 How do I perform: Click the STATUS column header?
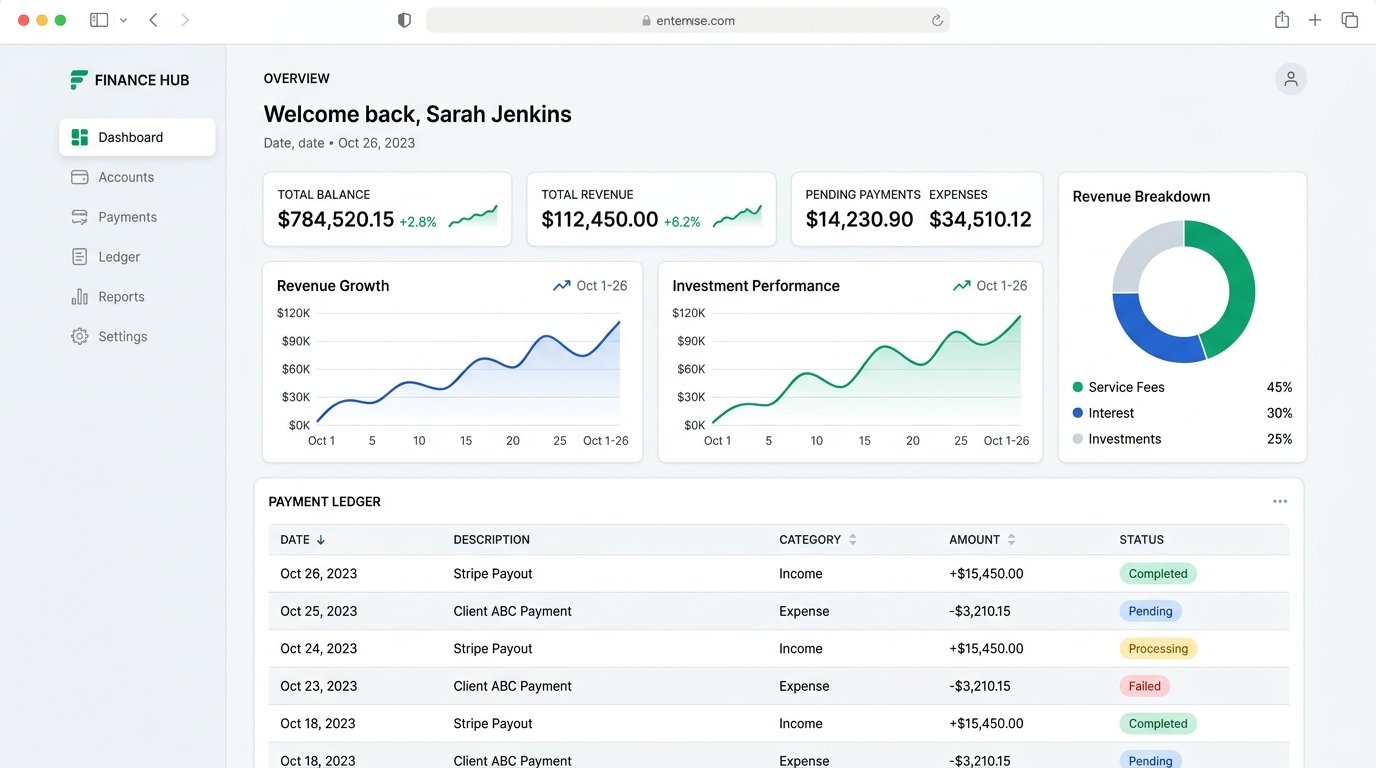point(1142,540)
